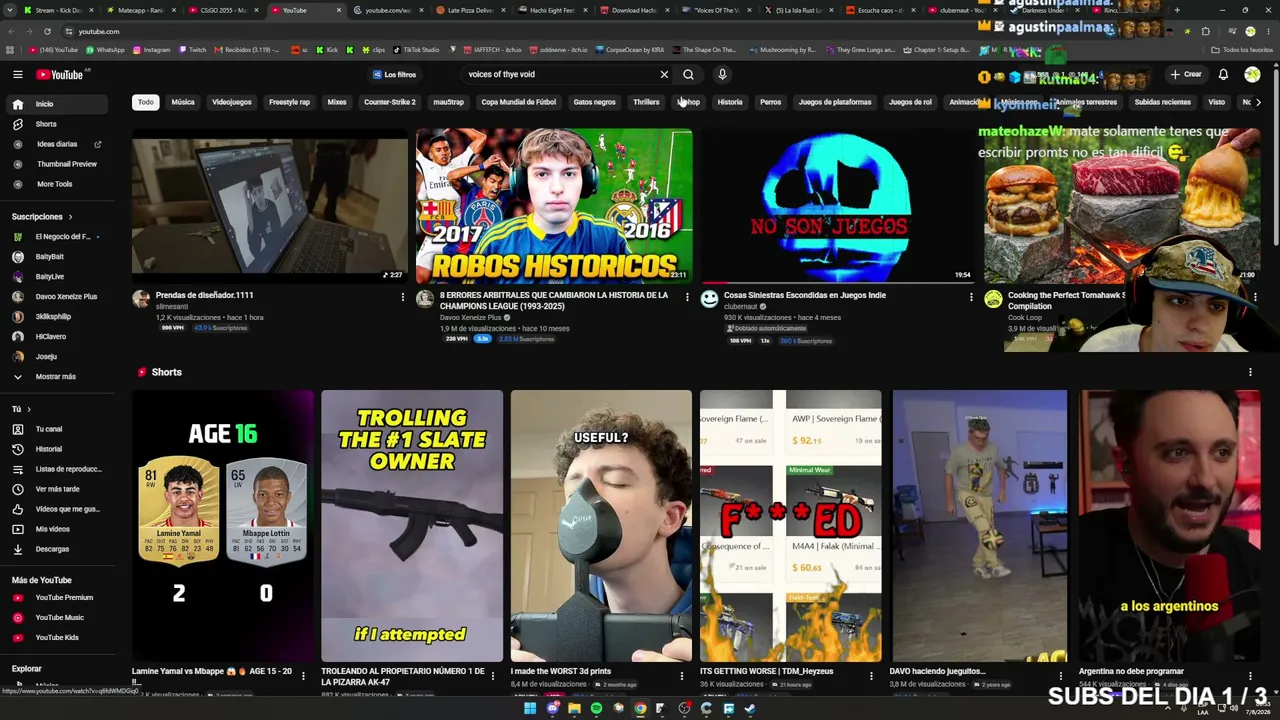Open the Davoo Xeneize Plus channel avatar
This screenshot has width=1280, height=720.
(x=425, y=299)
